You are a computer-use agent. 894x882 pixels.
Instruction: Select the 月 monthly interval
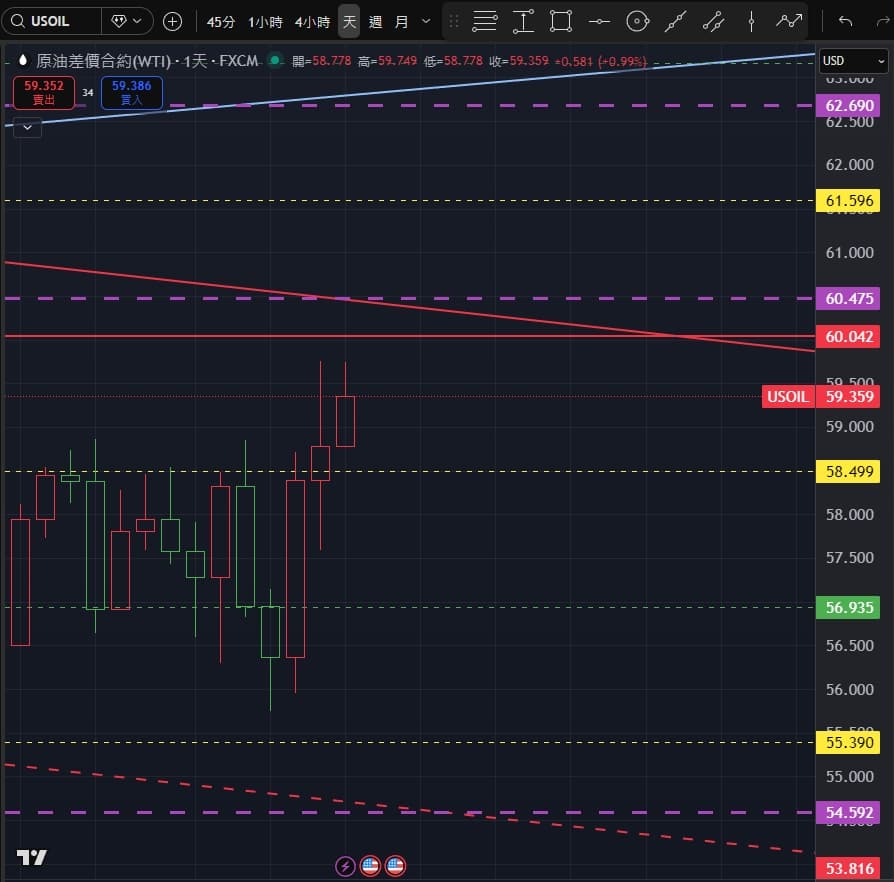pyautogui.click(x=401, y=20)
